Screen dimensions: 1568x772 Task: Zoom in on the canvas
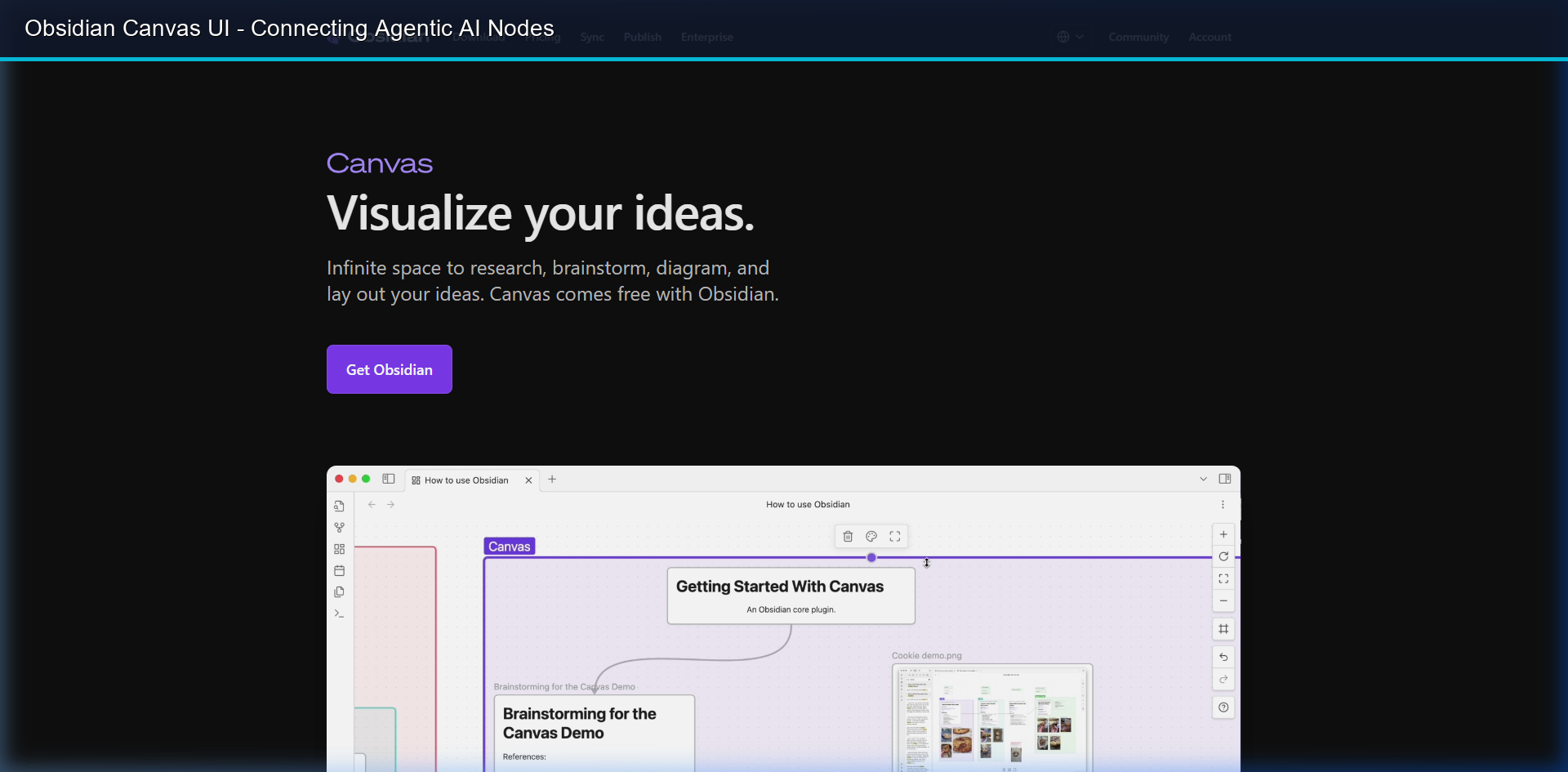(x=1223, y=534)
